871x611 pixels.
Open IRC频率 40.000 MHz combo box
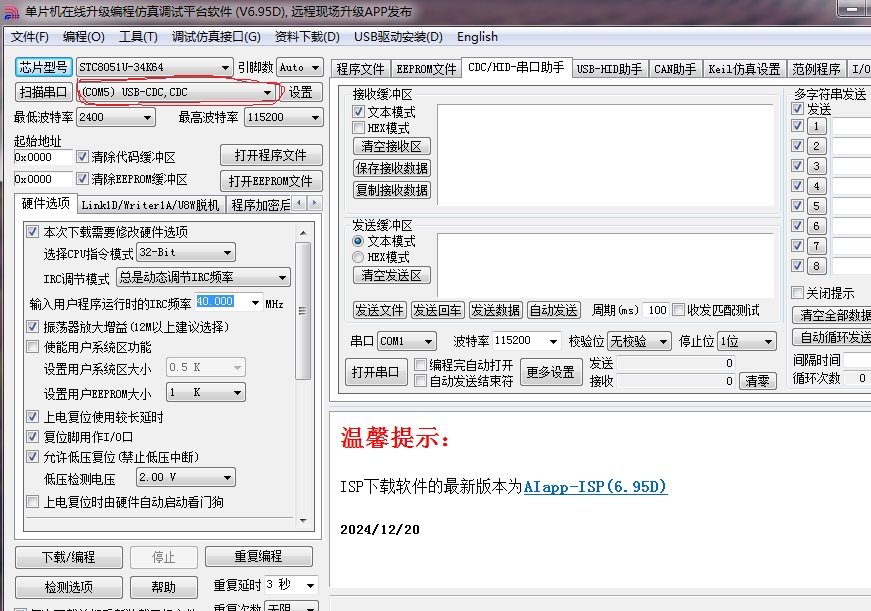click(x=228, y=302)
